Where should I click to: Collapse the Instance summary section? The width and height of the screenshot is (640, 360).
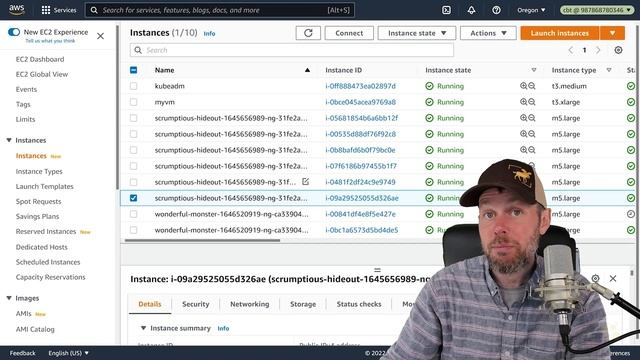(x=143, y=328)
